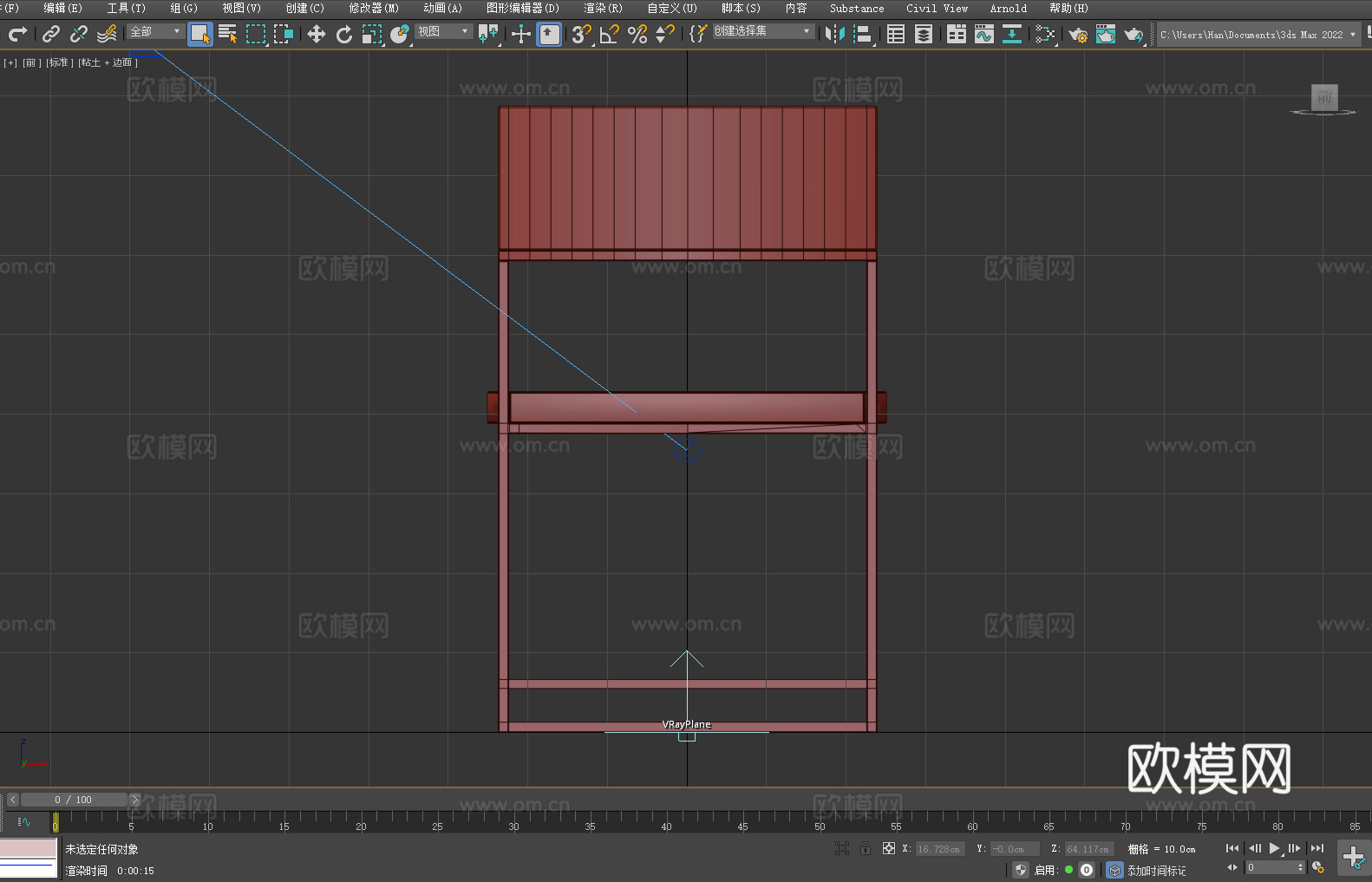The image size is (1372, 882).
Task: Go to start frame button
Action: pyautogui.click(x=1232, y=848)
